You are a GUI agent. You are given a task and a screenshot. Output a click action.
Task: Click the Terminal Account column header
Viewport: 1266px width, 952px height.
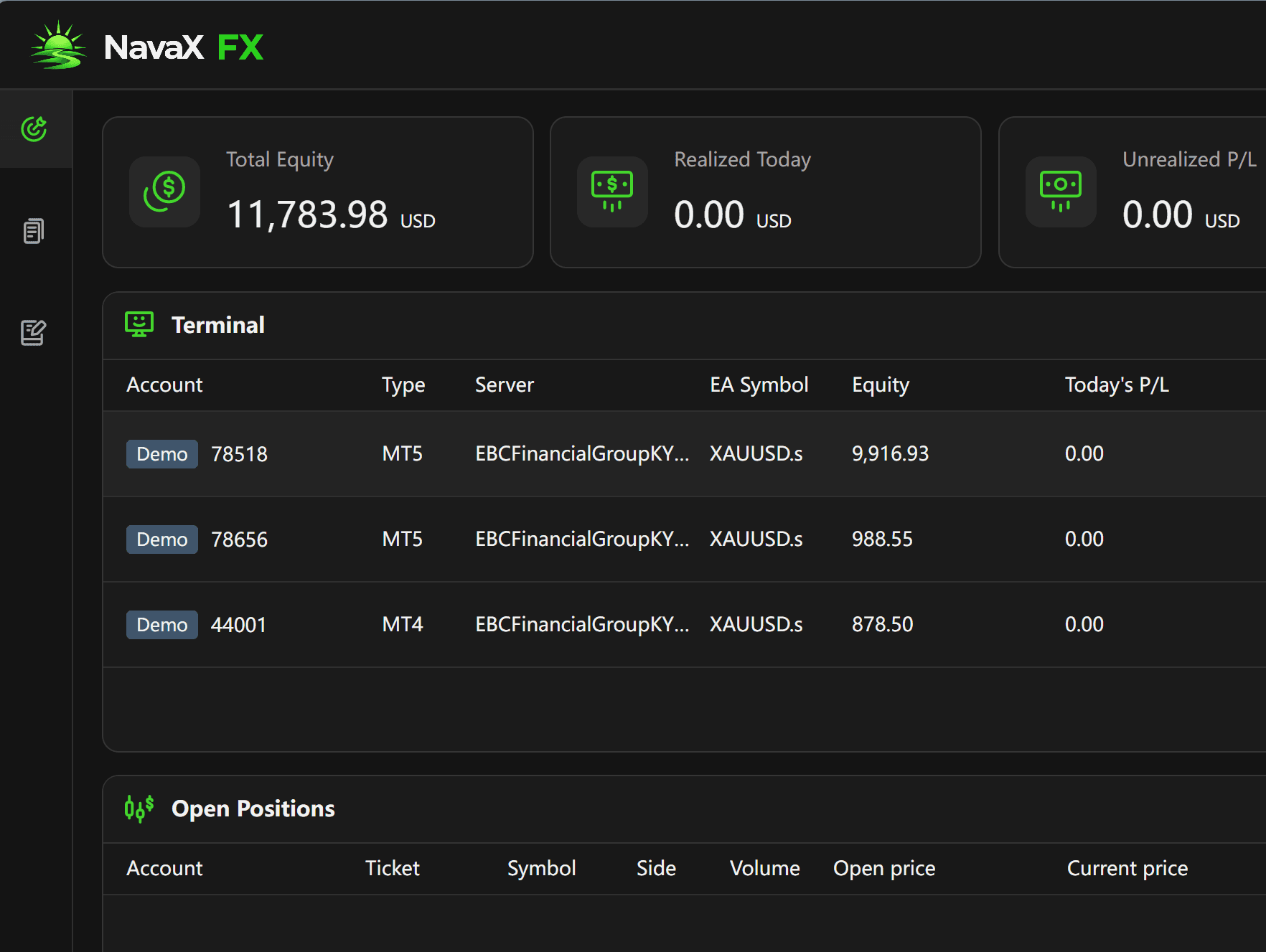click(164, 385)
